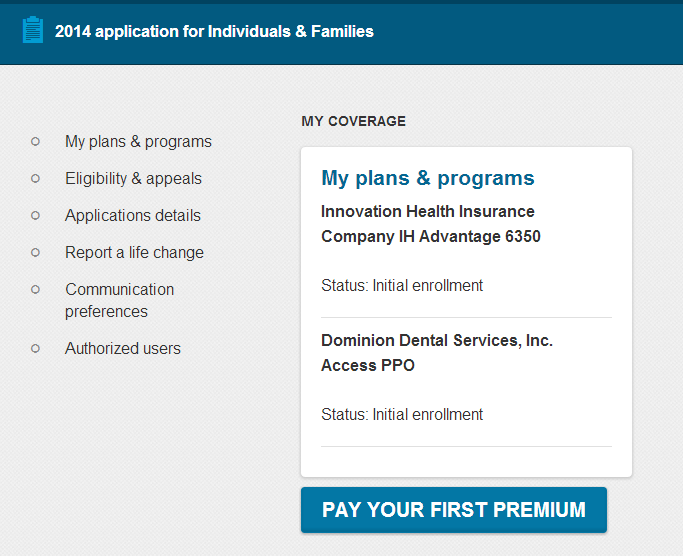Click bullet circle beside Eligibility & appeals
The height and width of the screenshot is (556, 683).
tap(35, 179)
